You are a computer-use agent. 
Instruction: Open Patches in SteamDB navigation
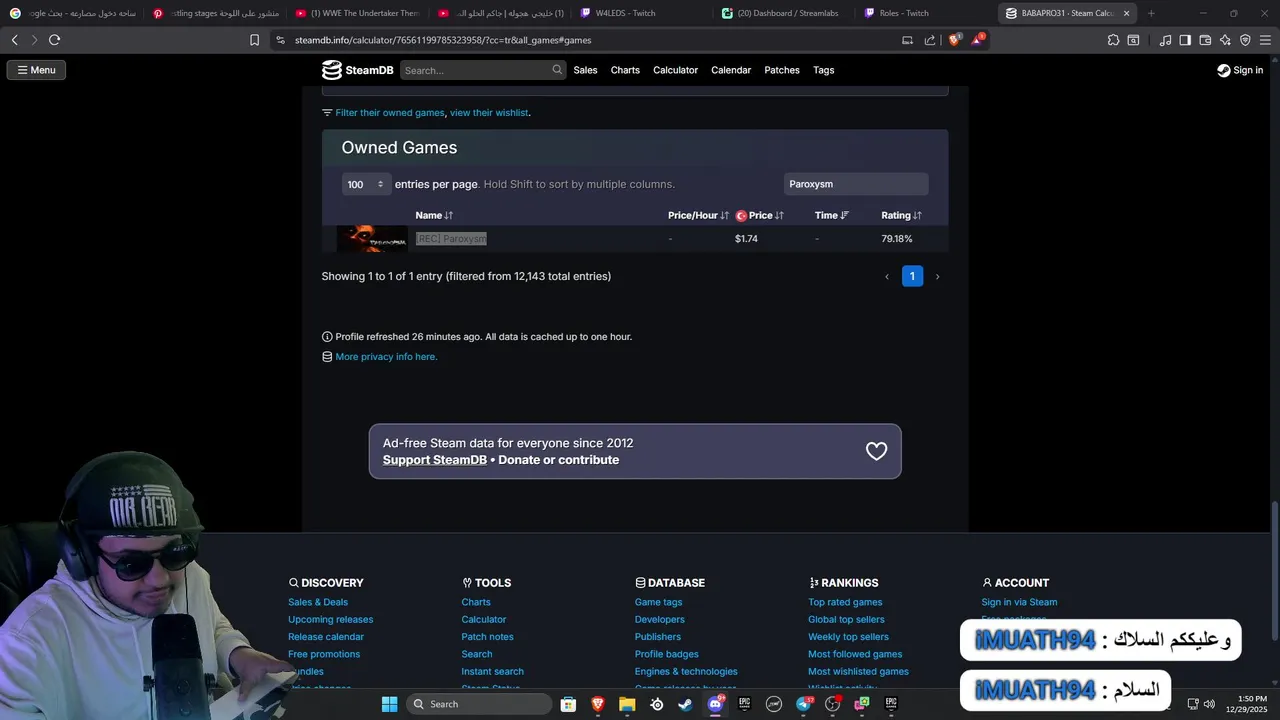tap(782, 70)
